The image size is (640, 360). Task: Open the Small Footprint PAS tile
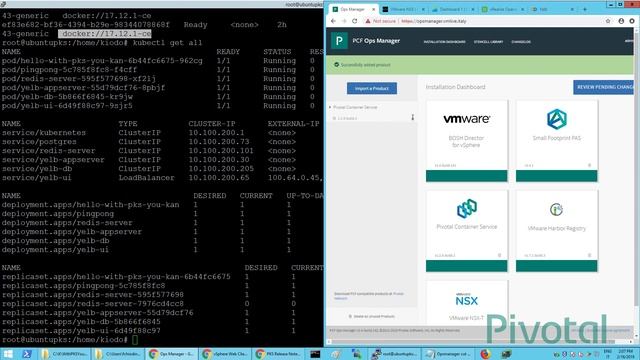coord(556,140)
